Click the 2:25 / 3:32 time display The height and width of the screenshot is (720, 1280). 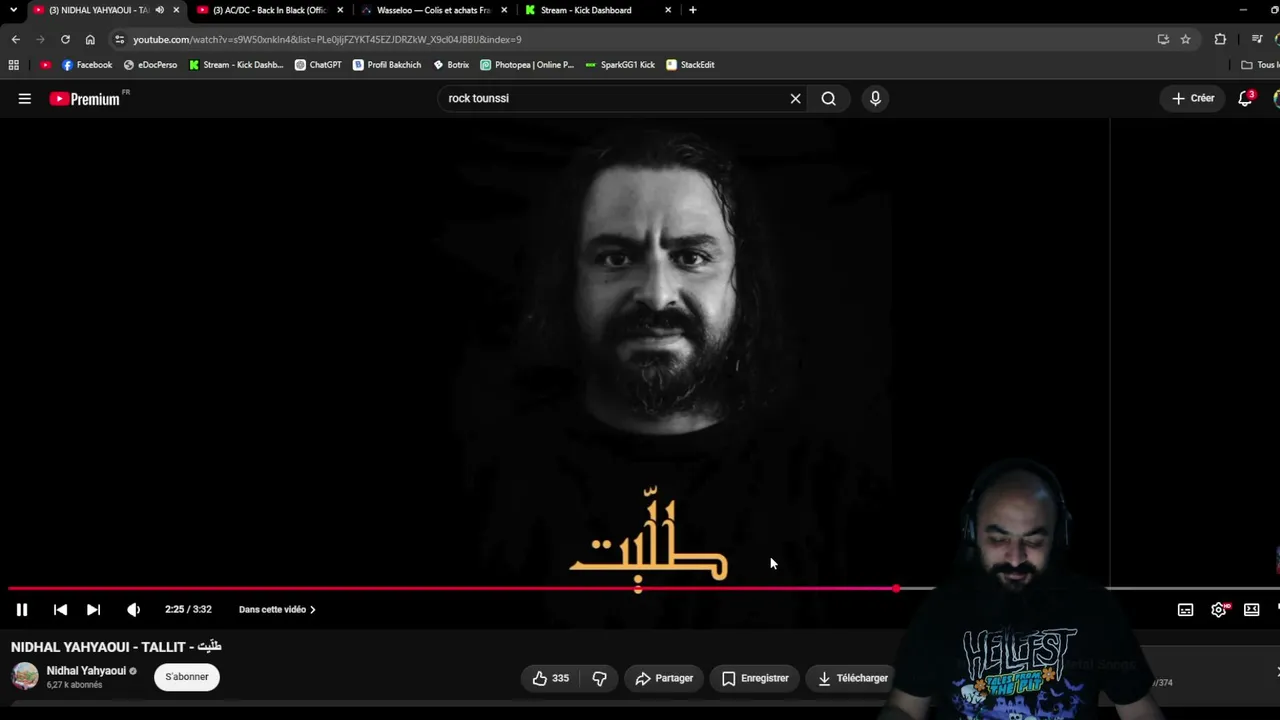tap(188, 609)
